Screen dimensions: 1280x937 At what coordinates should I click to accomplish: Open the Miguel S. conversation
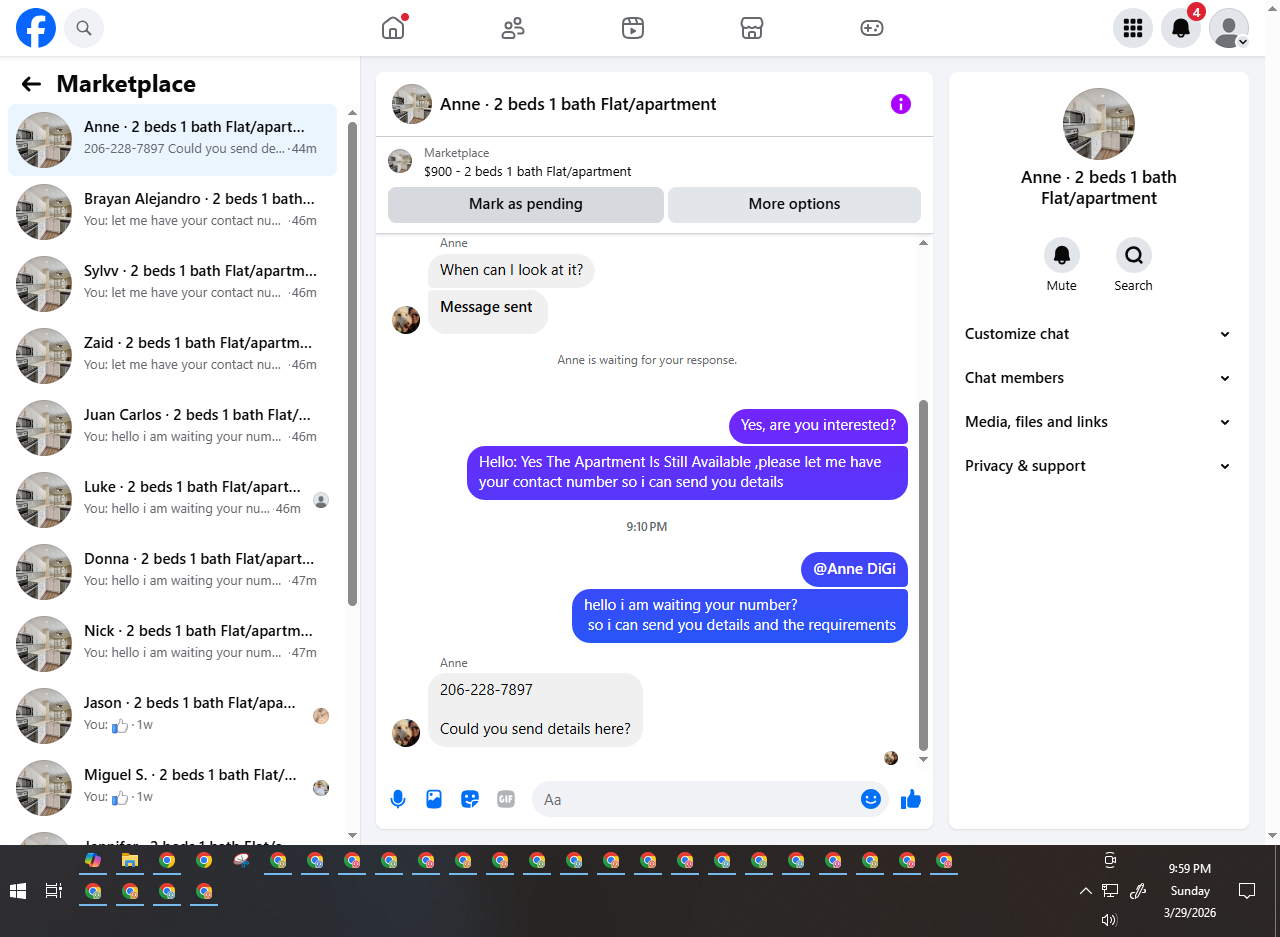pos(172,787)
